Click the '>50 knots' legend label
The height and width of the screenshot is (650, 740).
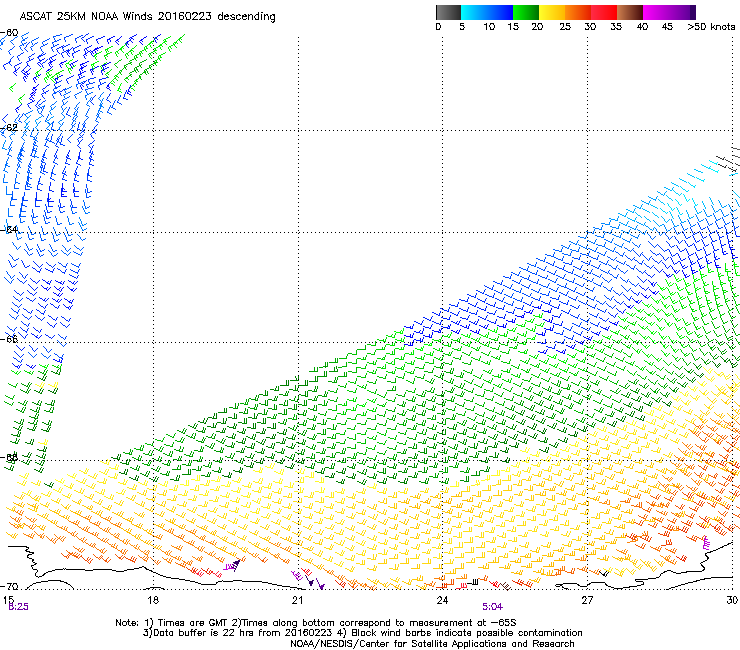click(x=711, y=27)
